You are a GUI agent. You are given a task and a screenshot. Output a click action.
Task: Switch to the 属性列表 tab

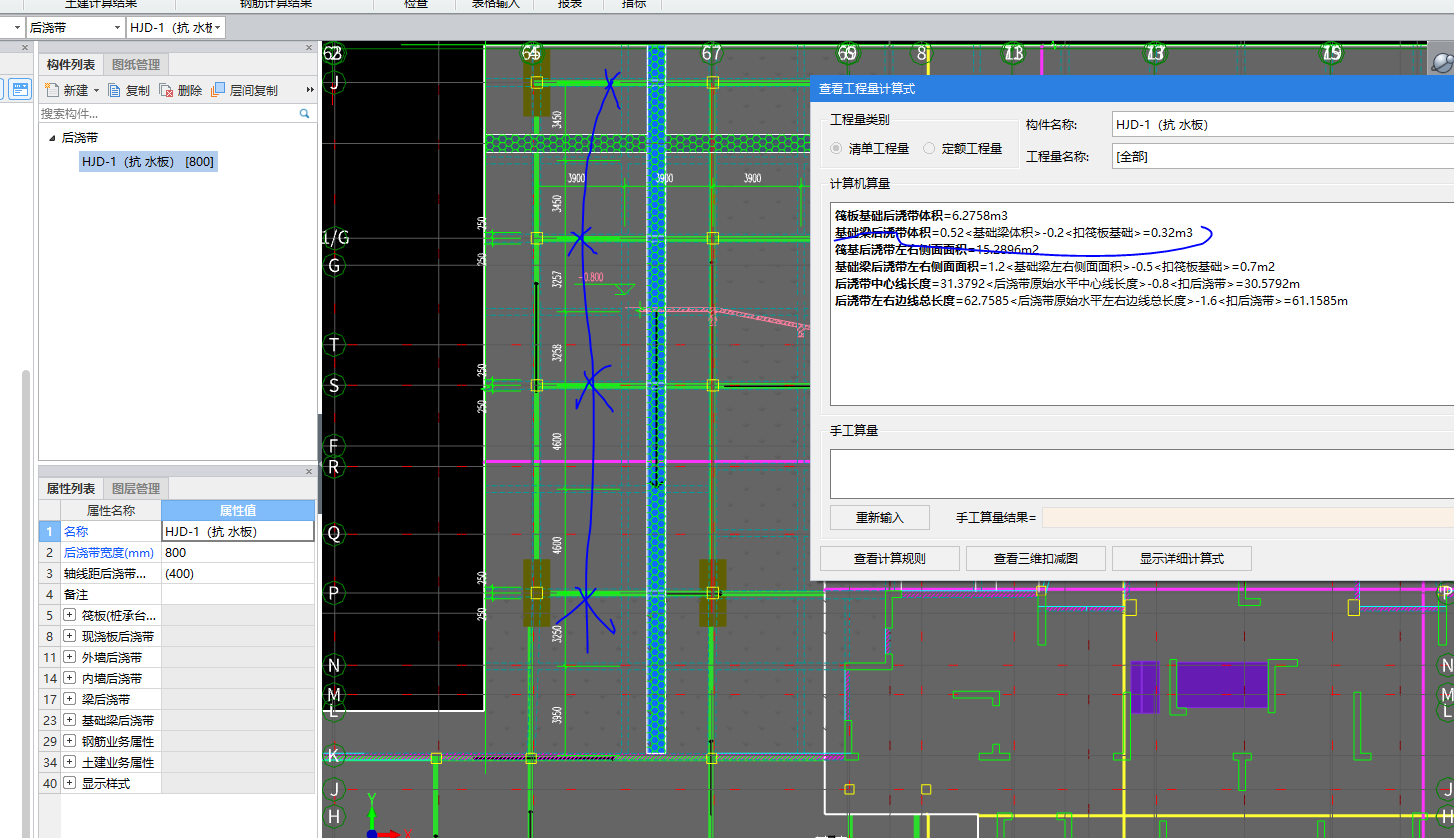click(71, 489)
